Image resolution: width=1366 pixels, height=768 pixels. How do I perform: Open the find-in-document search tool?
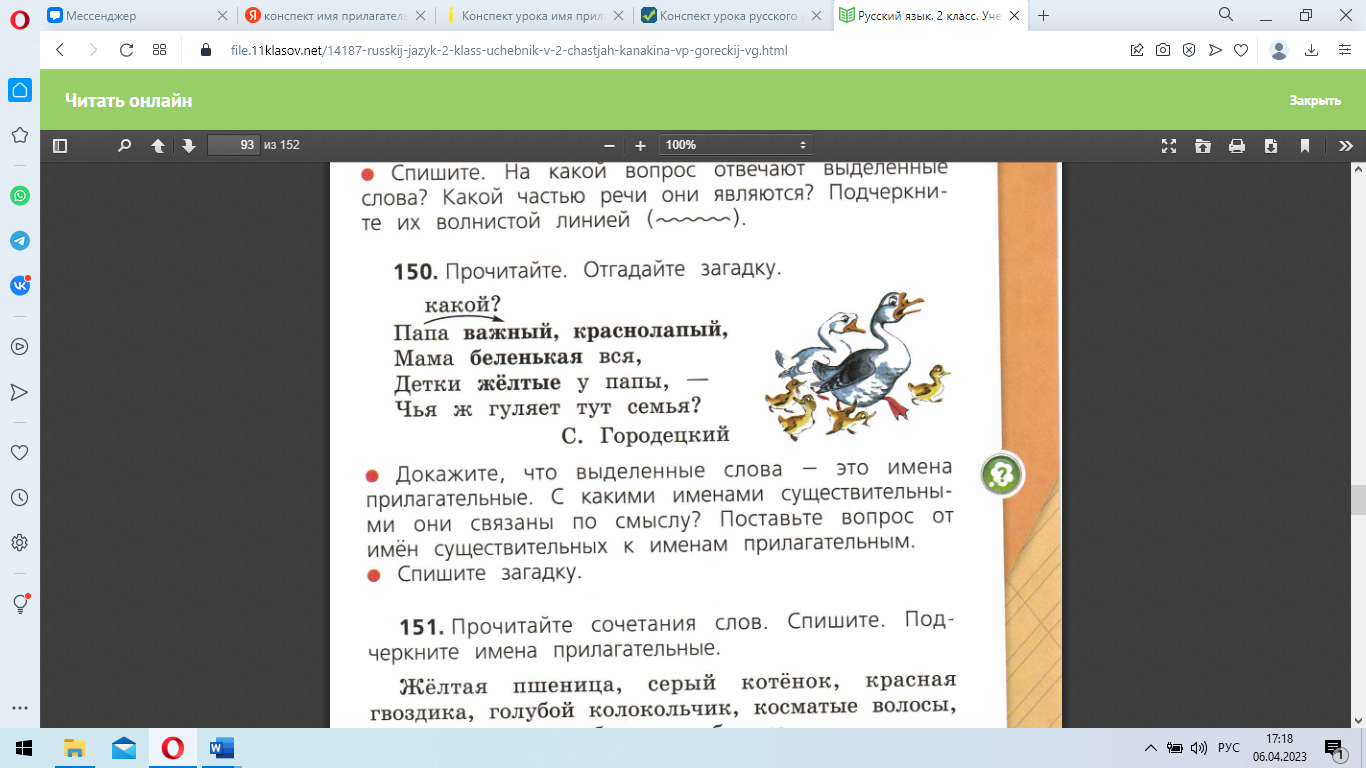124,146
